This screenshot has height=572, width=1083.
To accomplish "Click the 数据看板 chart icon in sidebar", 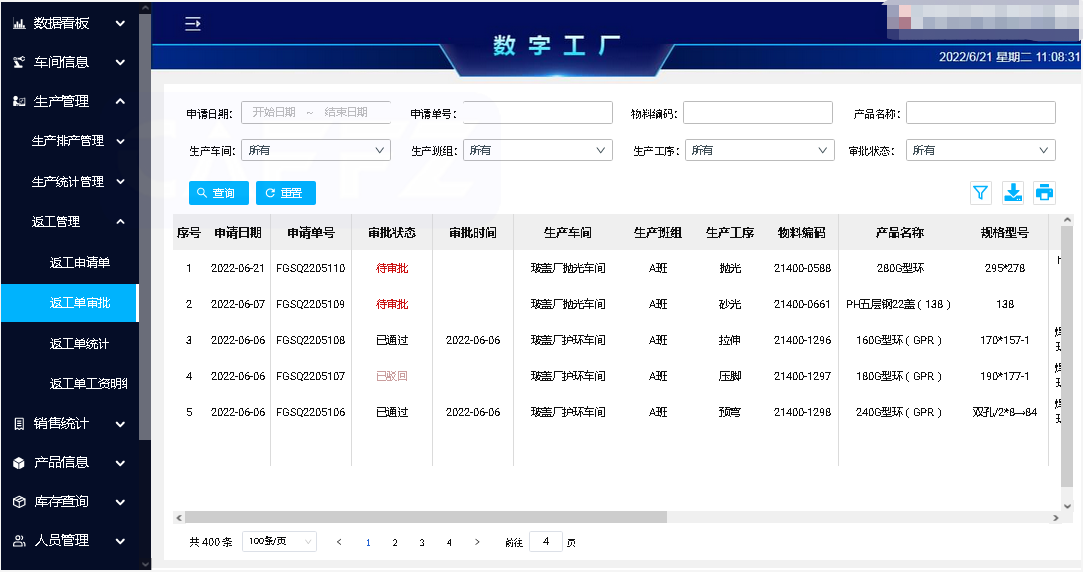I will pos(19,23).
